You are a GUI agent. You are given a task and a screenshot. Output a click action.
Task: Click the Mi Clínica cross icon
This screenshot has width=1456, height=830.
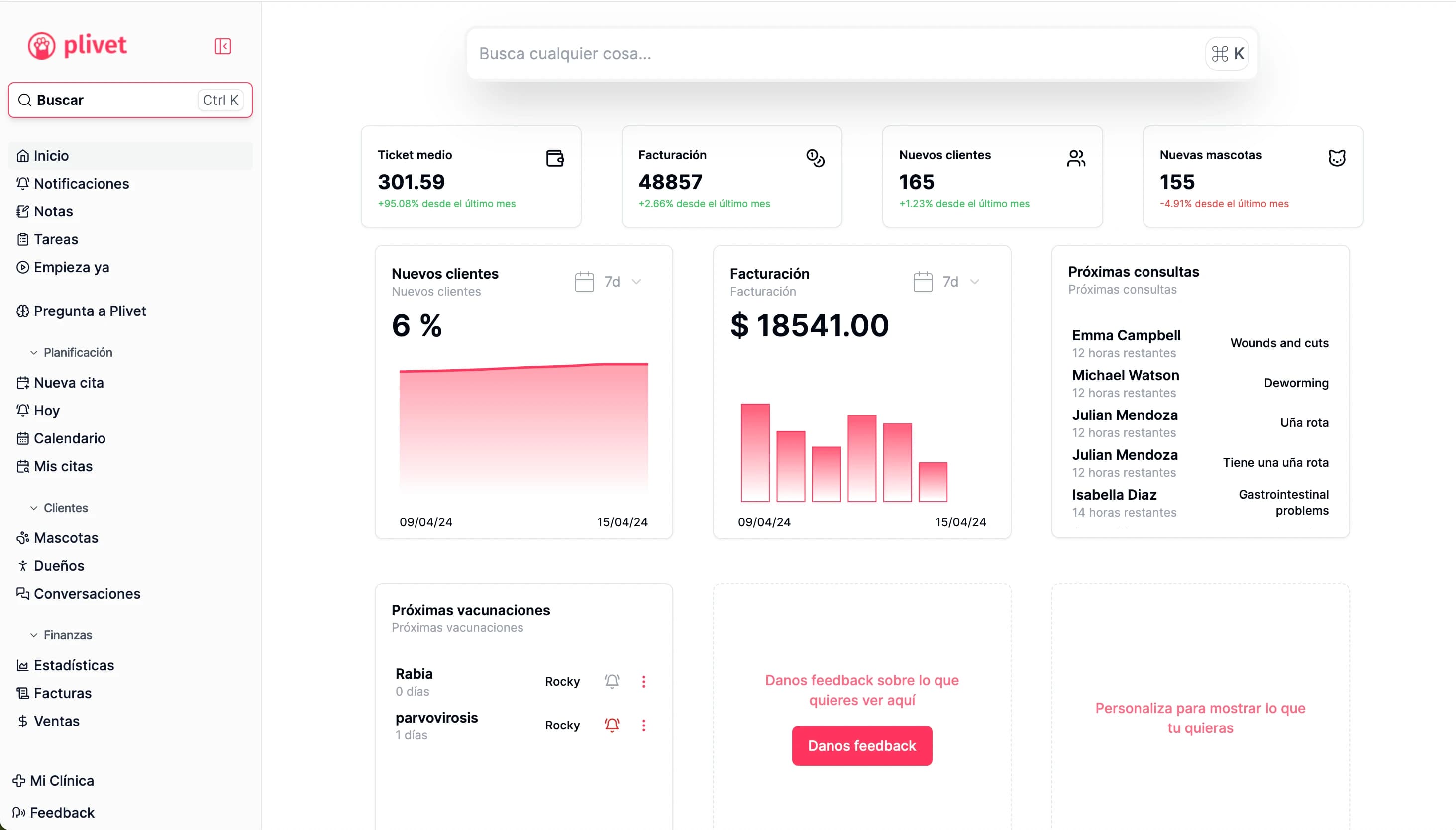[x=19, y=781]
